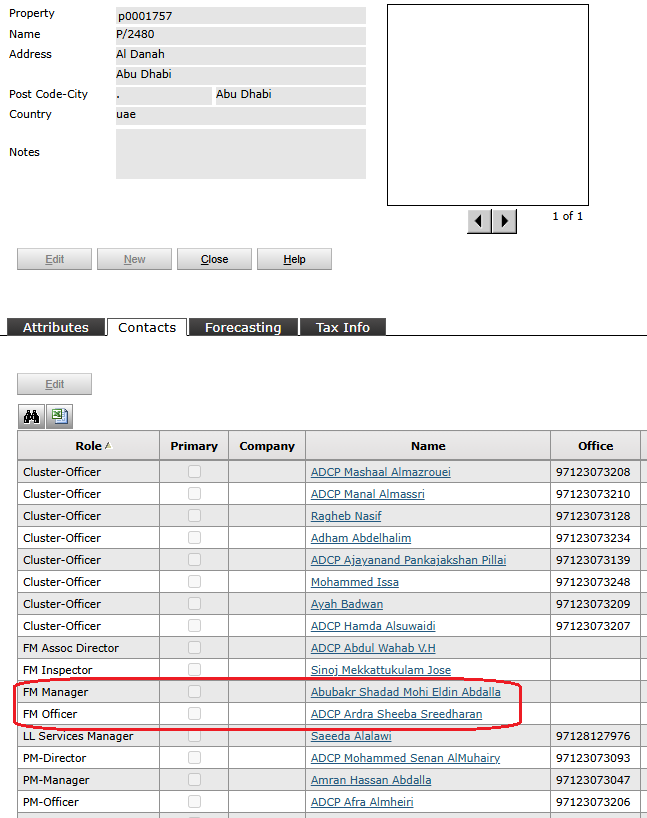
Task: Click the Company column header
Action: point(267,446)
